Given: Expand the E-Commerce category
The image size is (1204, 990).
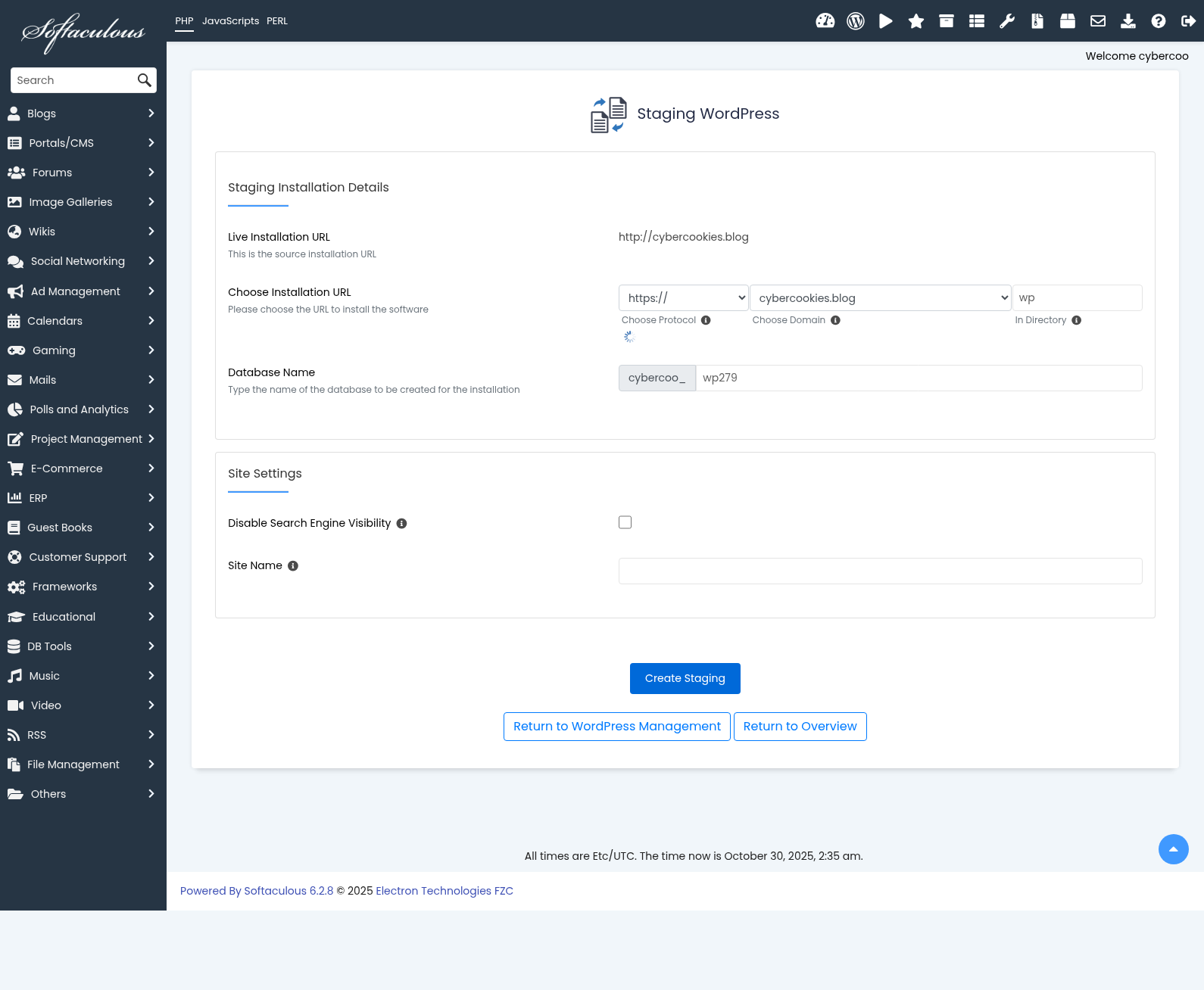Looking at the screenshot, I should click(83, 469).
